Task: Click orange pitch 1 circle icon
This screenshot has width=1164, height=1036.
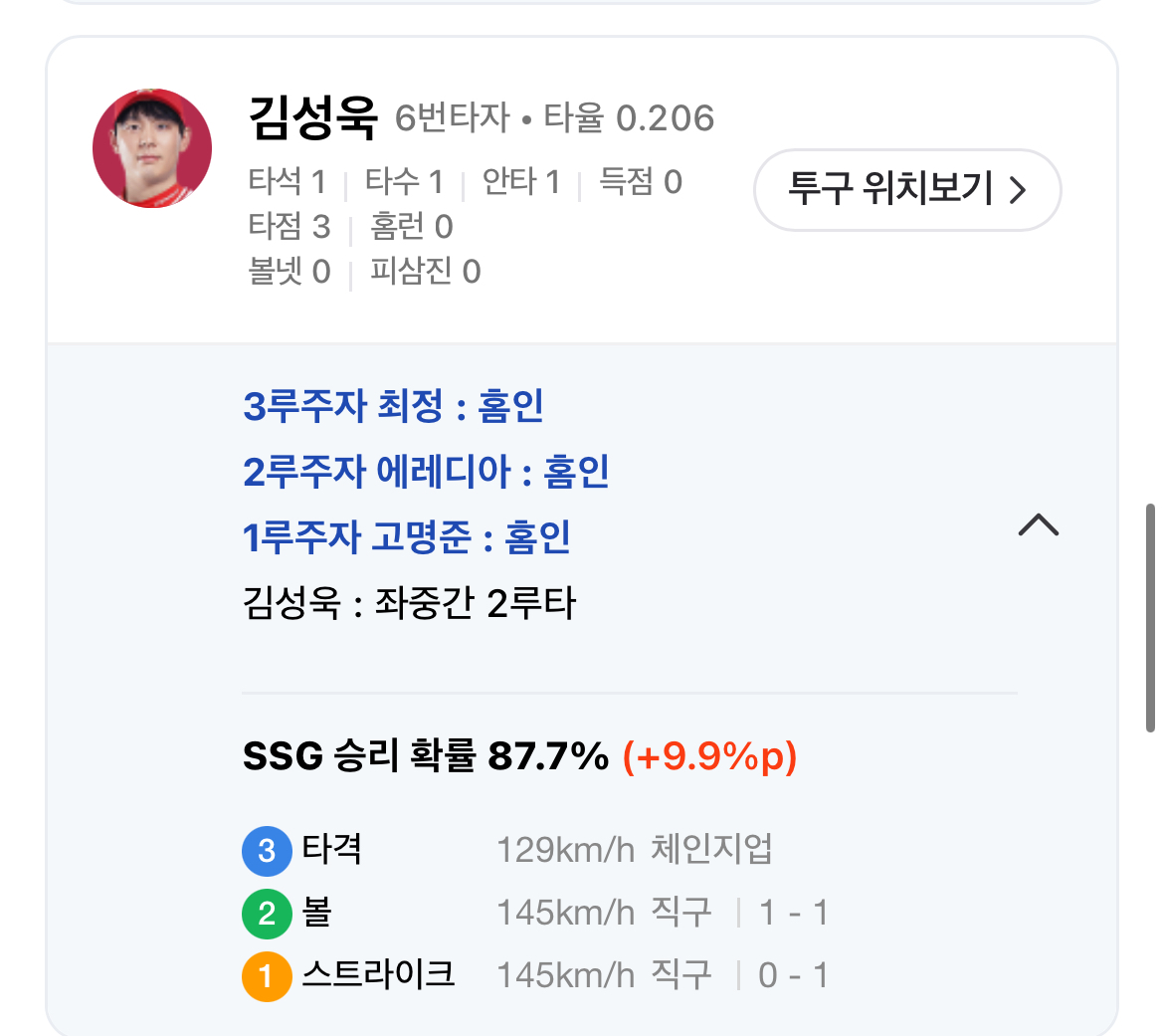Action: 267,976
